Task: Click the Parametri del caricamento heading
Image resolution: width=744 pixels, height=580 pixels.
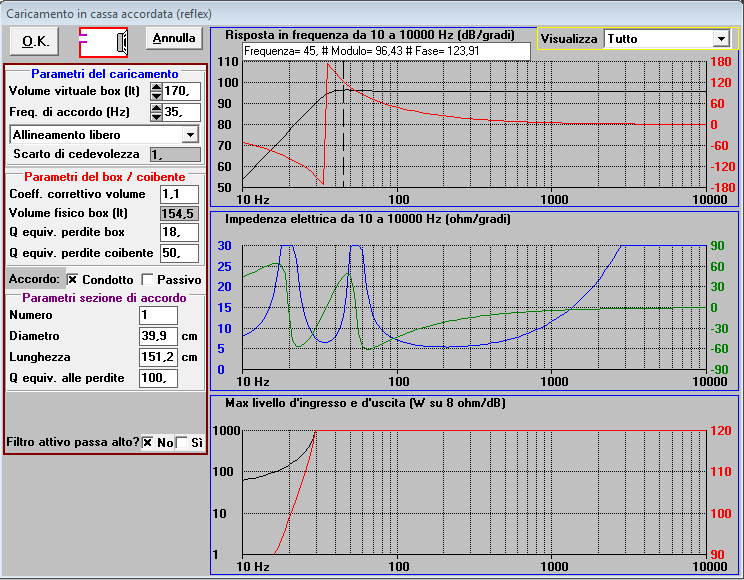Action: pos(105,74)
